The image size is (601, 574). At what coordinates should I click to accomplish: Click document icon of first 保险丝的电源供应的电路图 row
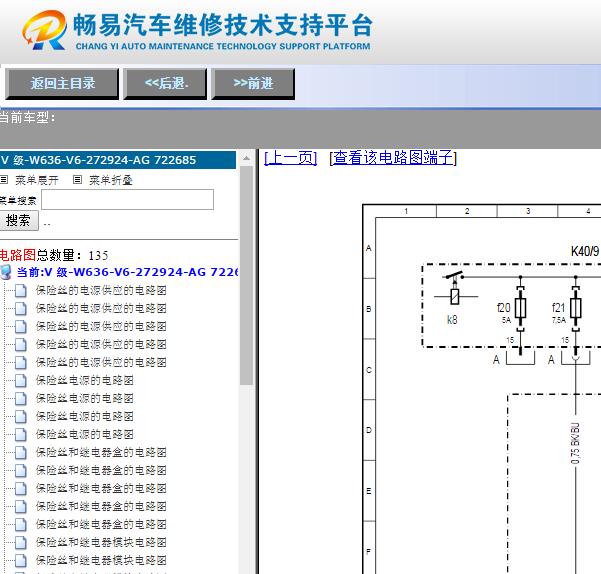pyautogui.click(x=21, y=290)
